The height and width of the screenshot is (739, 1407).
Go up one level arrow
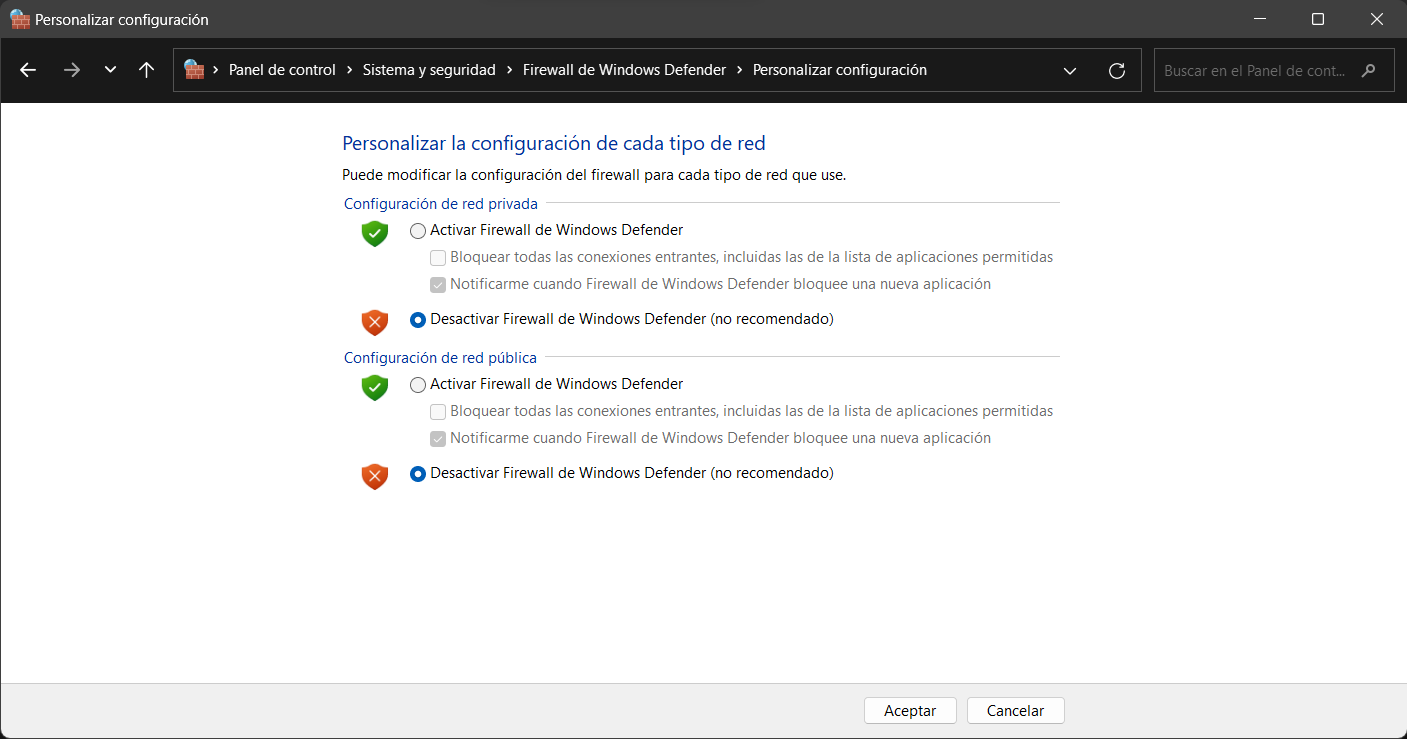pos(147,70)
